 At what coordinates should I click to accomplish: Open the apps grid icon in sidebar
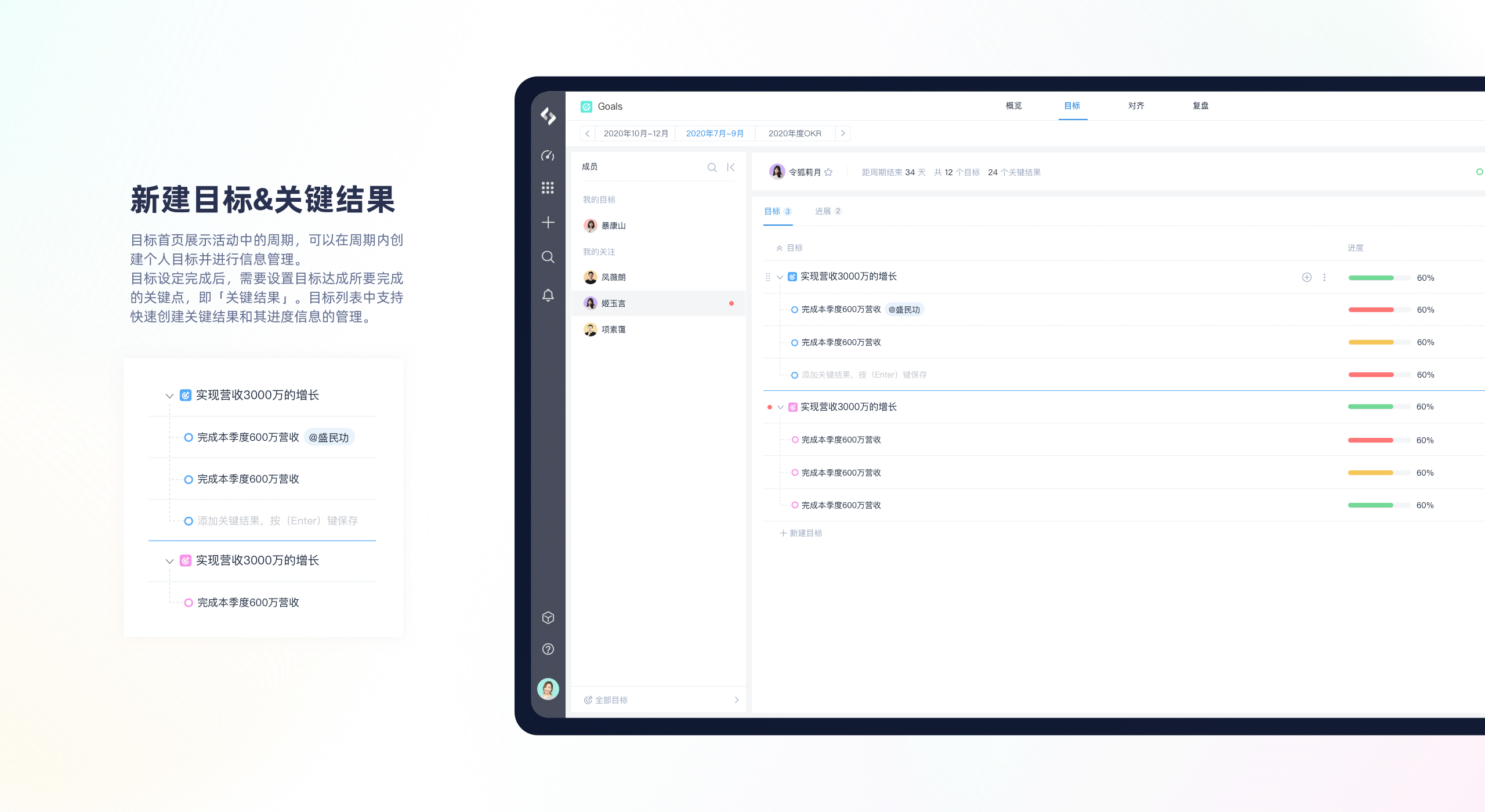coord(548,188)
